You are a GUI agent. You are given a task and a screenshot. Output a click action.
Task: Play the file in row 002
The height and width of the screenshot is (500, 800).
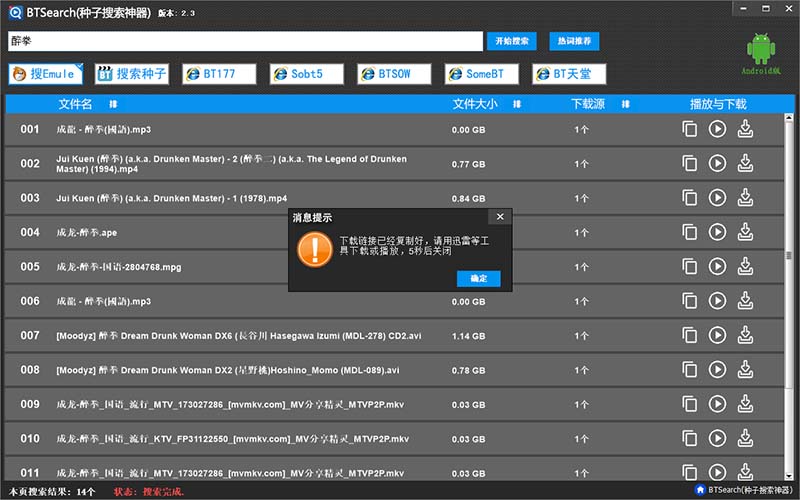(x=717, y=163)
